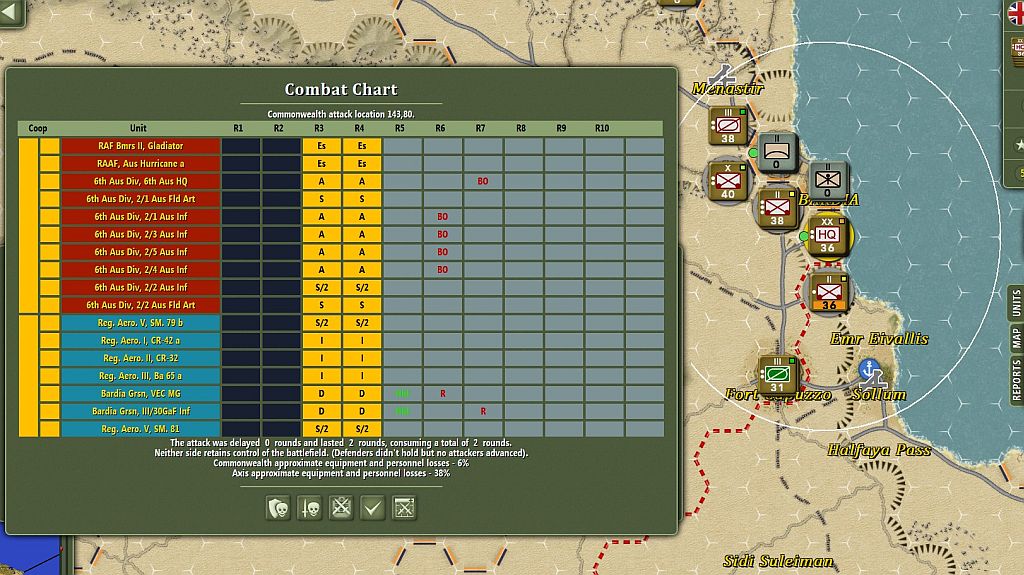Select the battalion infantry counter with strength 38
Screen dimensions: 1024x575
coord(776,208)
